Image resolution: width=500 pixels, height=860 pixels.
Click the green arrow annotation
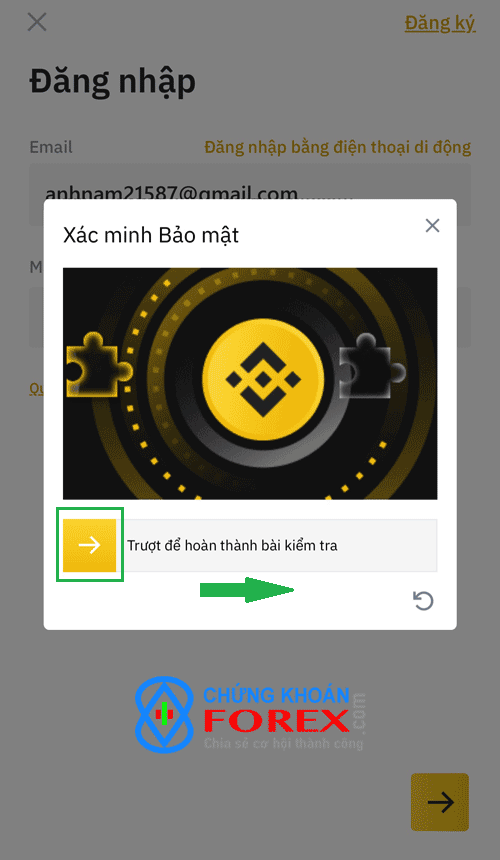coord(247,590)
